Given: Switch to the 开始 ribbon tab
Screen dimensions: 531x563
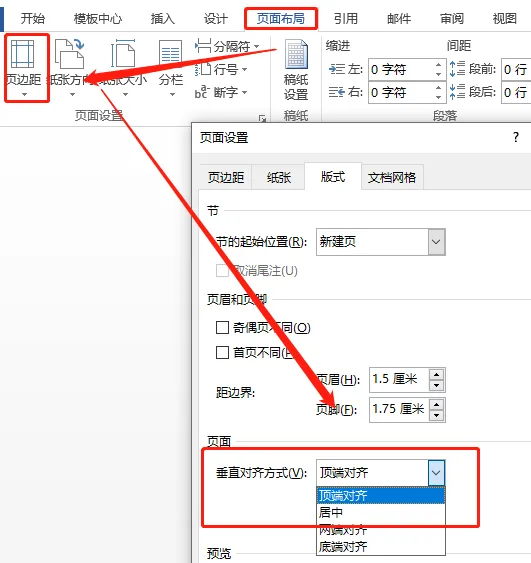Looking at the screenshot, I should click(33, 18).
